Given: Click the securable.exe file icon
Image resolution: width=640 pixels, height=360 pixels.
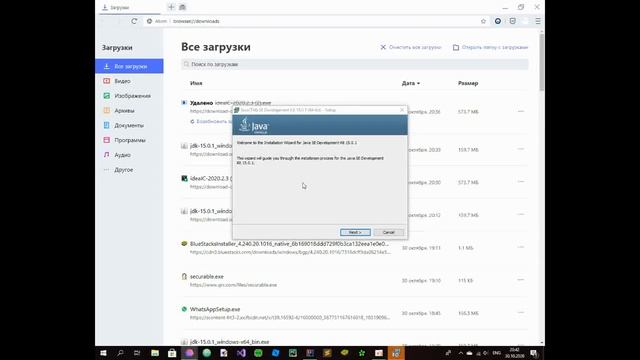Looking at the screenshot, I should click(184, 276).
